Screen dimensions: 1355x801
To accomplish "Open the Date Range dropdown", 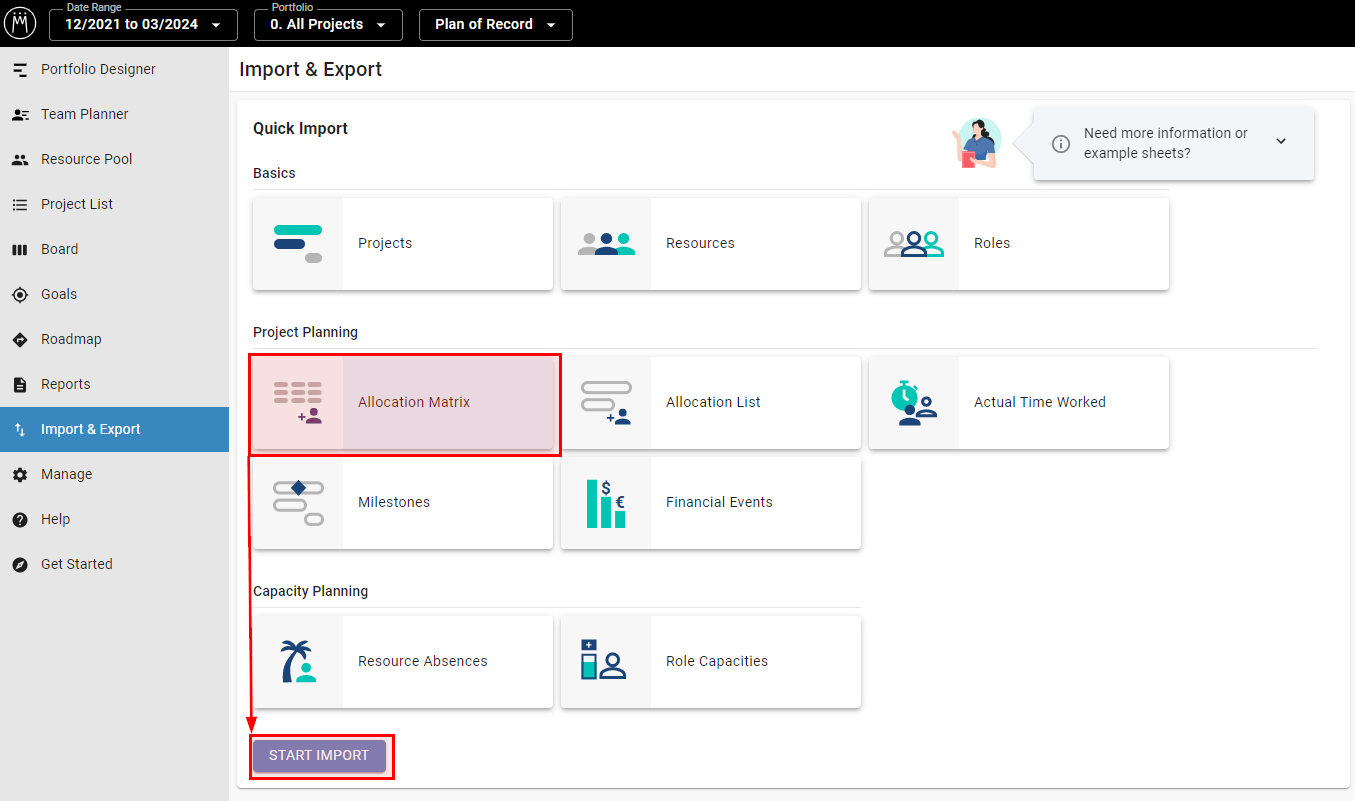I will click(143, 24).
